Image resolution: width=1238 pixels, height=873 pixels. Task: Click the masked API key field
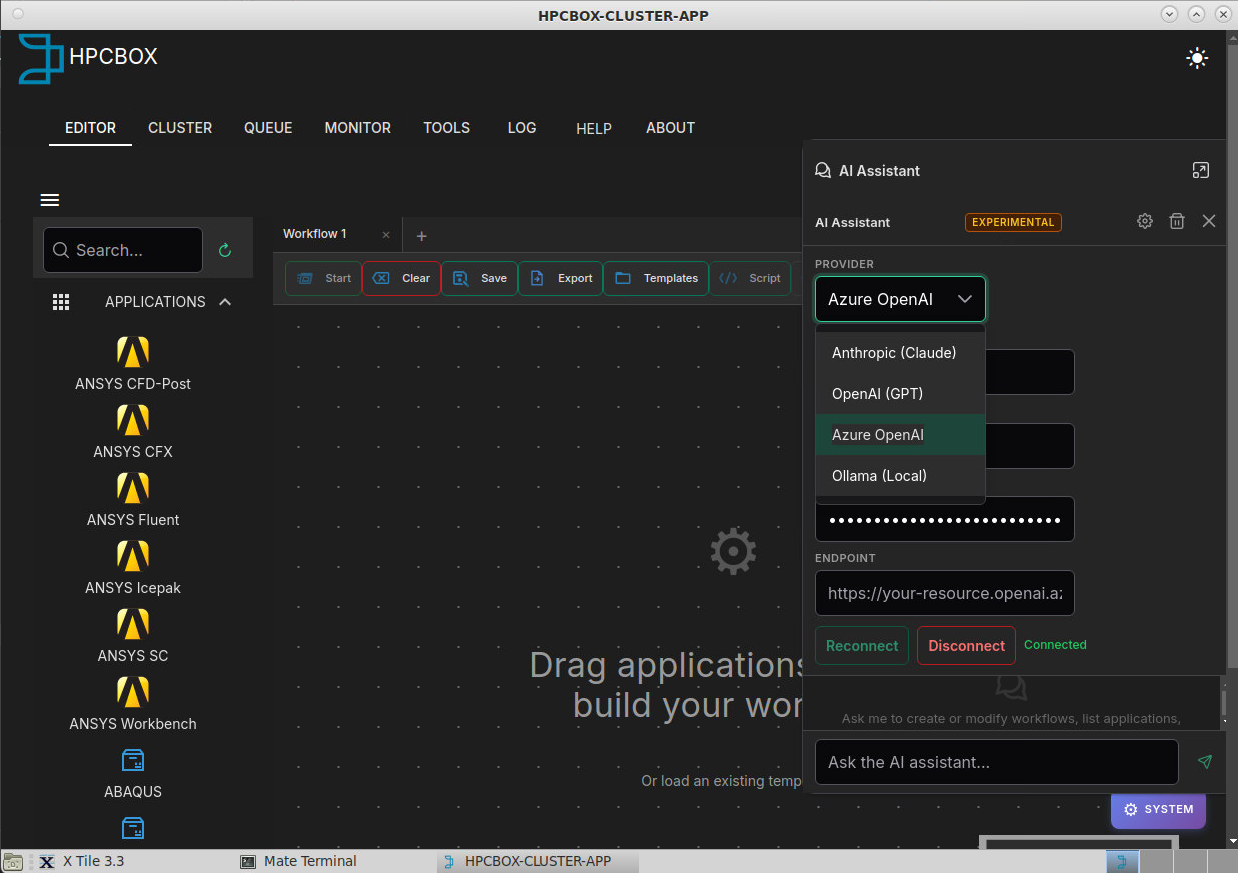pos(945,520)
